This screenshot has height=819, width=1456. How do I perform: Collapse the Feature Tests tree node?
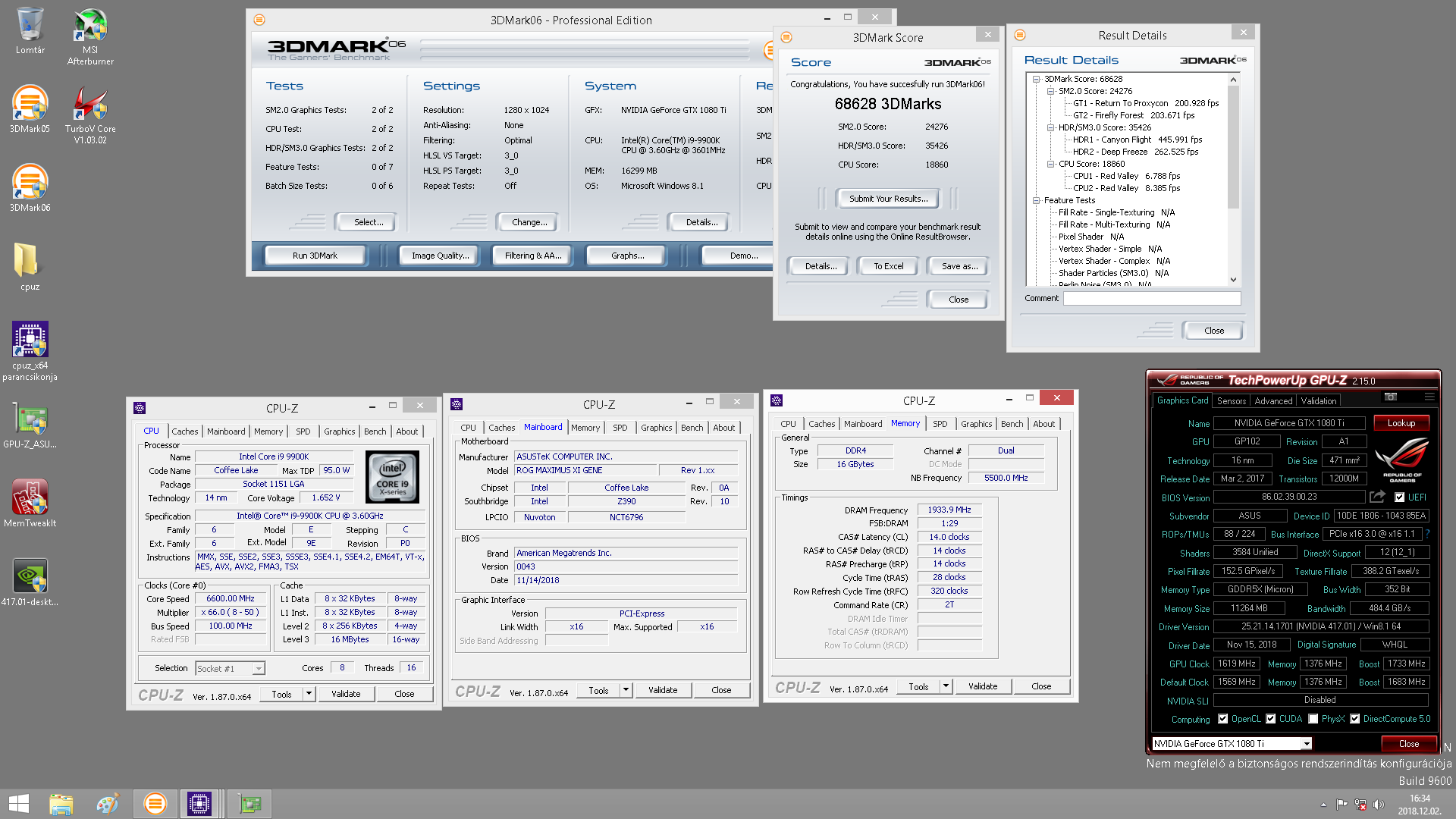point(1037,200)
